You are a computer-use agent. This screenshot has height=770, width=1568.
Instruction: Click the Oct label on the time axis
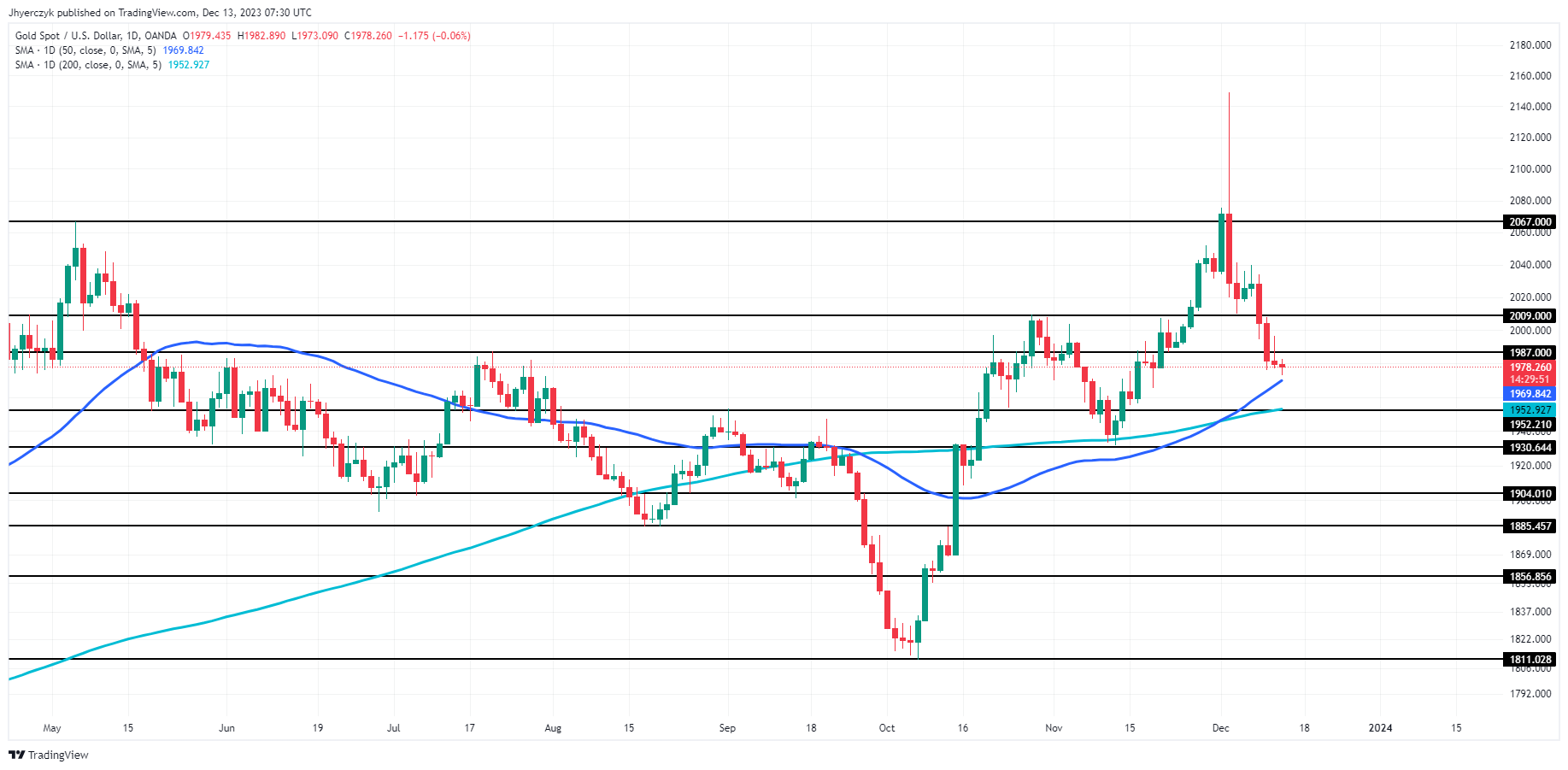pyautogui.click(x=887, y=728)
